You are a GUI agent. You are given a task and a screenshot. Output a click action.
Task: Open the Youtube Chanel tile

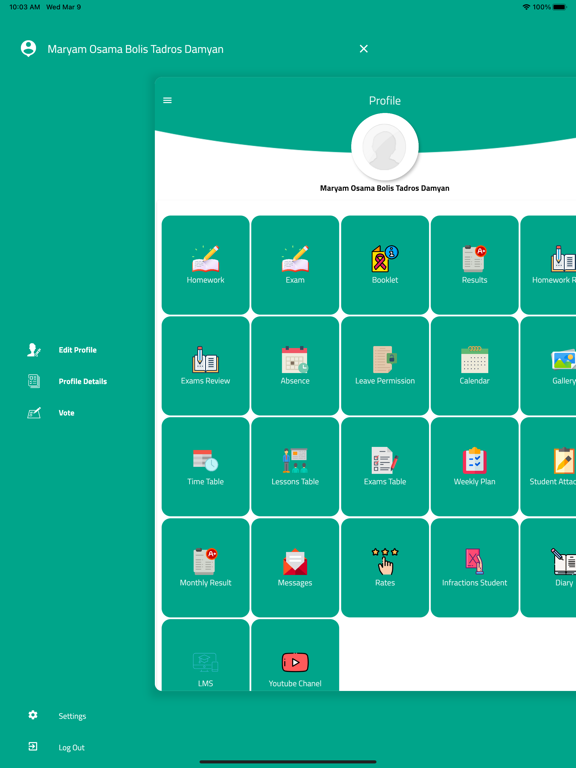point(295,655)
